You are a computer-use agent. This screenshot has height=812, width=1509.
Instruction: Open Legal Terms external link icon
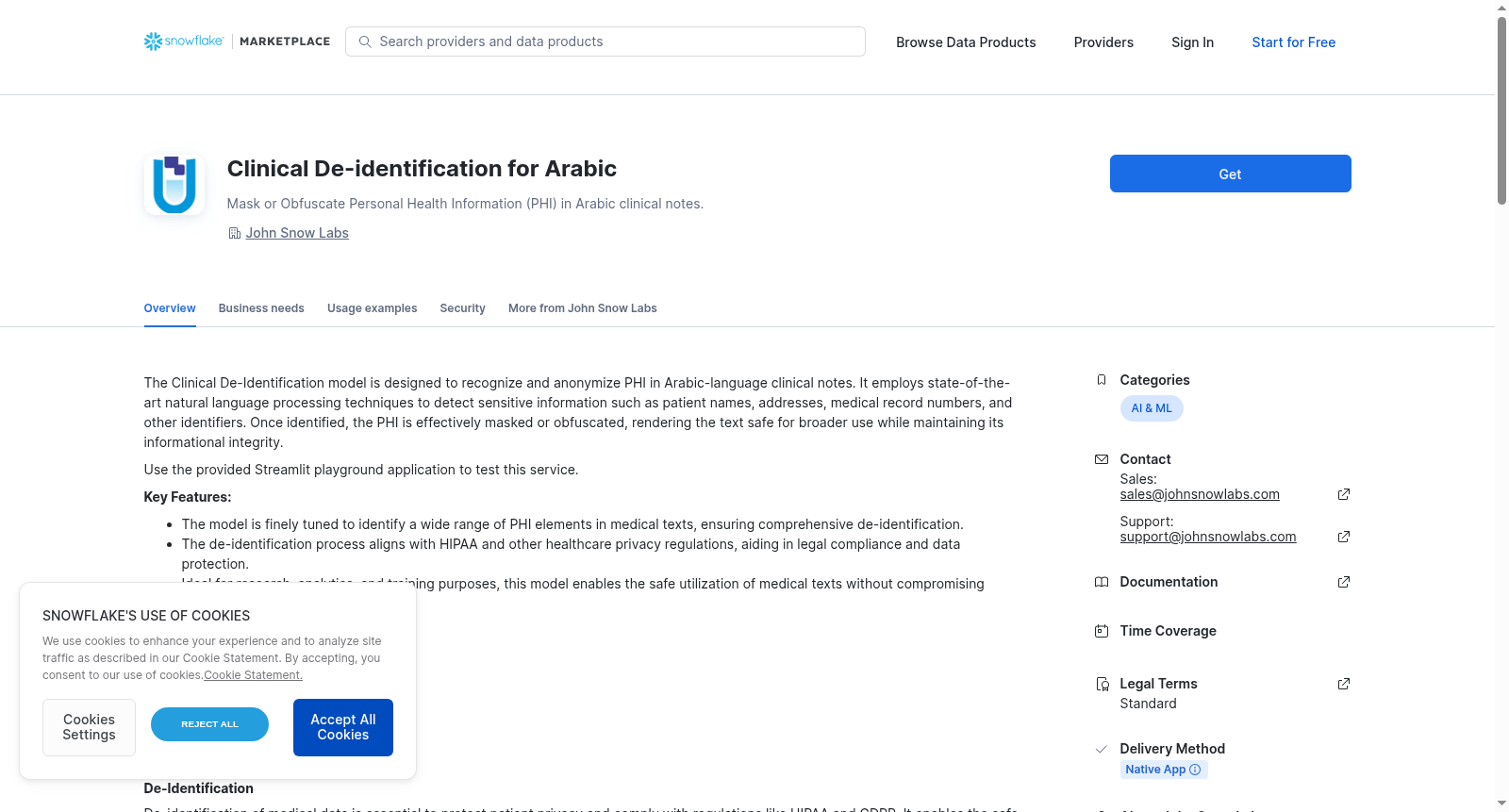point(1344,684)
